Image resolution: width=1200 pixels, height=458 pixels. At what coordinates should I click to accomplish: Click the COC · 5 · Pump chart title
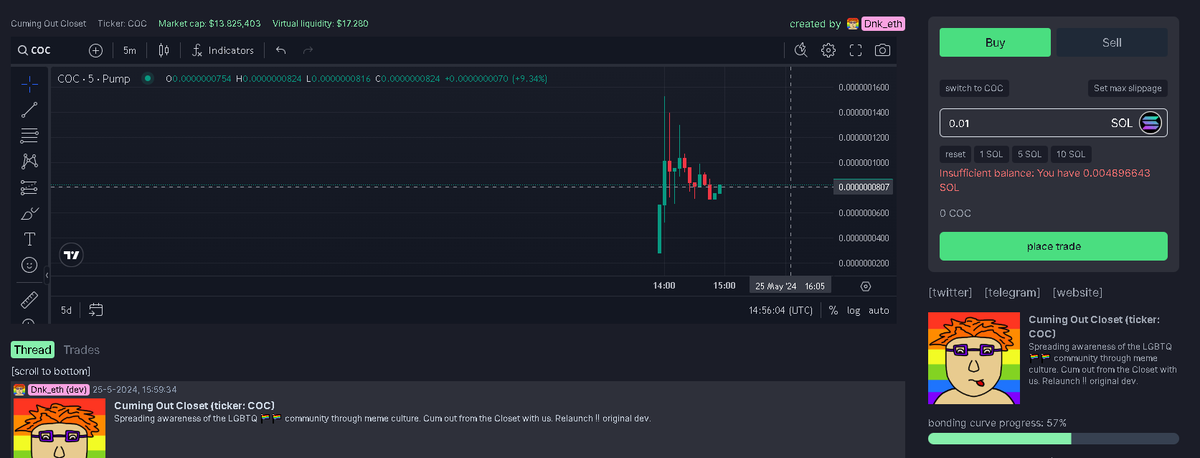tap(96, 78)
